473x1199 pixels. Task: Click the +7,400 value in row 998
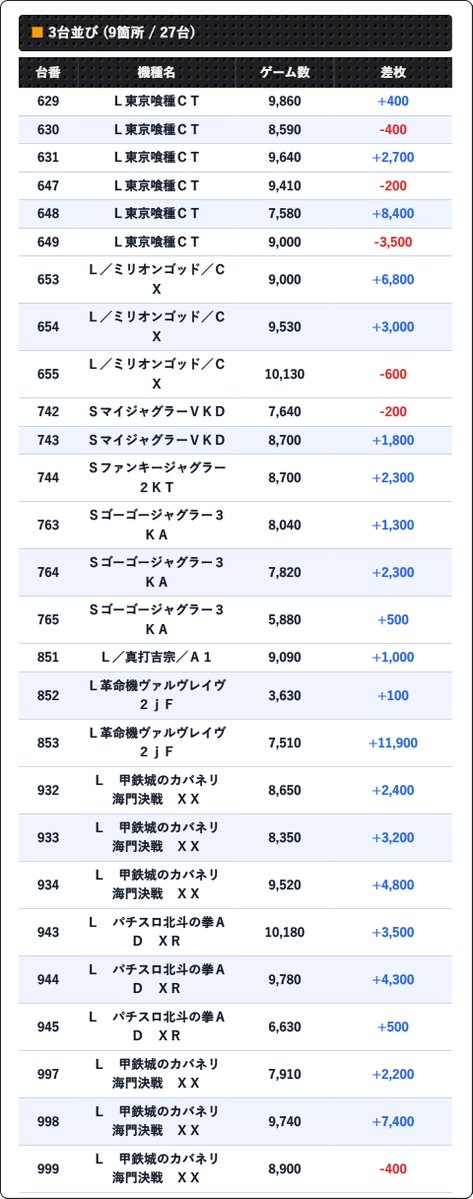(x=393, y=1122)
